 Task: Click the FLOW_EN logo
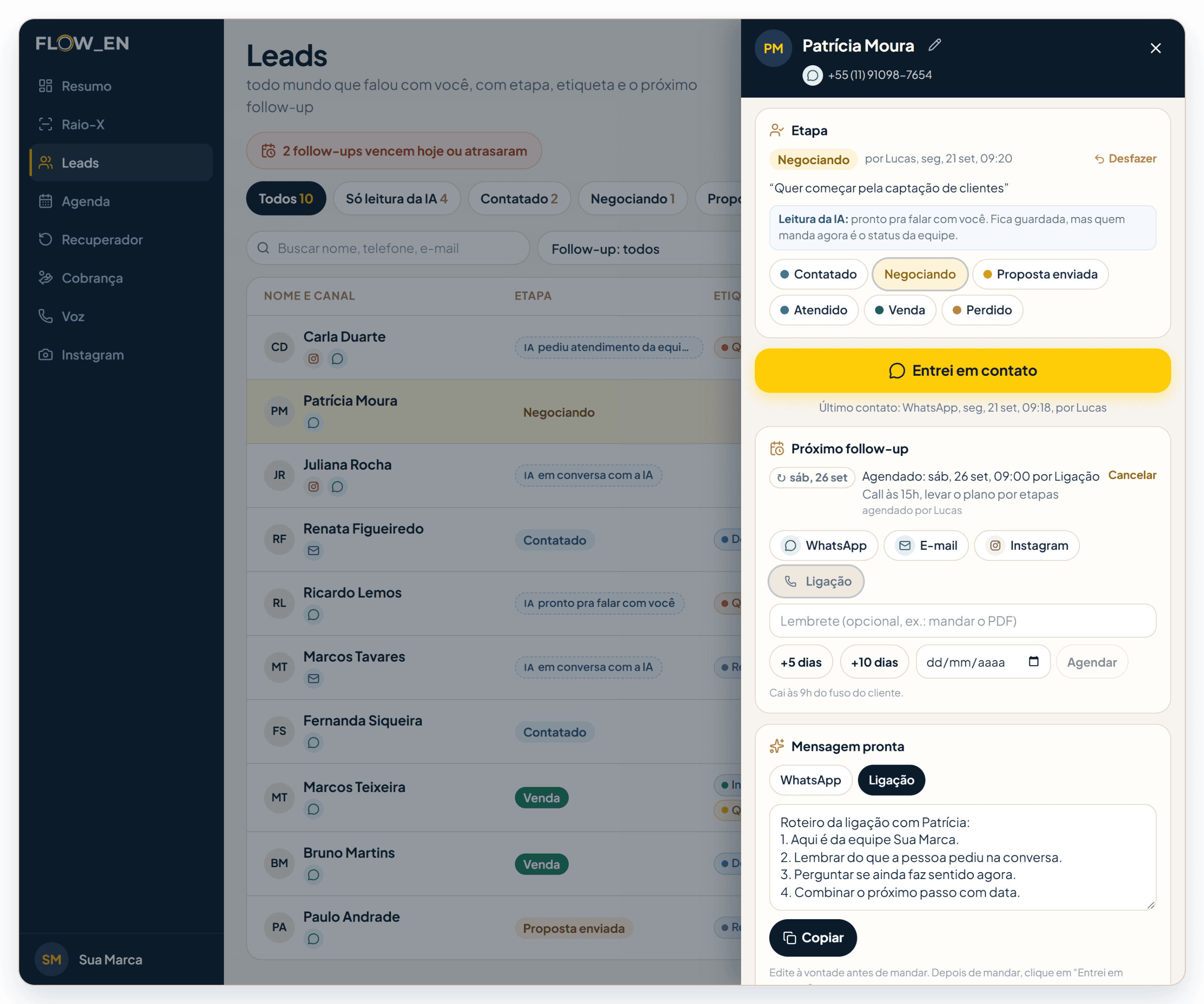82,43
